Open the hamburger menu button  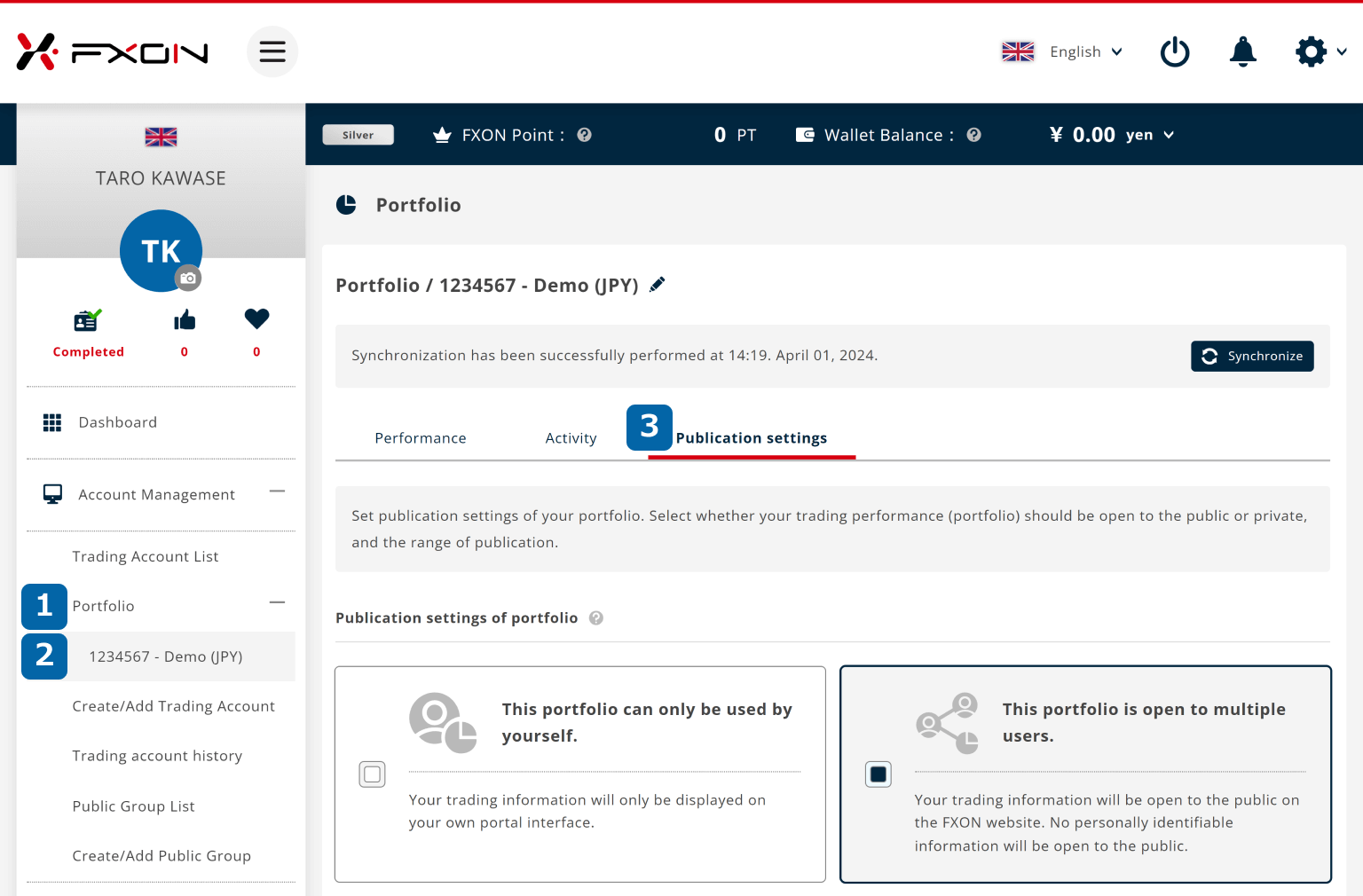[x=272, y=51]
